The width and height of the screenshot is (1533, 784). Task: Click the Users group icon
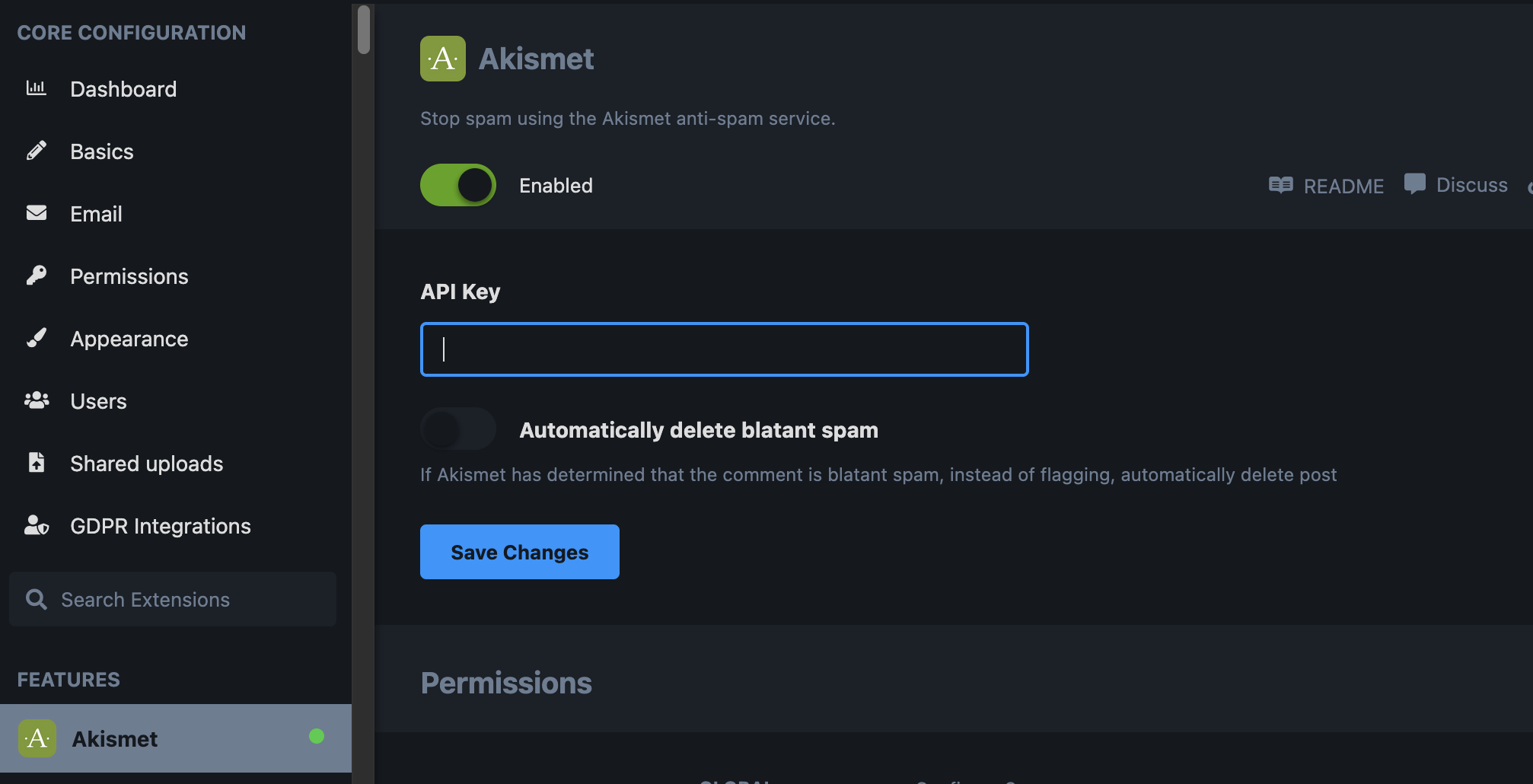coord(37,400)
